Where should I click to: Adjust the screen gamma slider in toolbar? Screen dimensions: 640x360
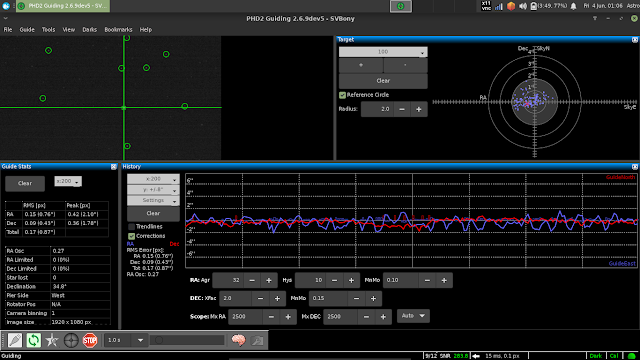[187, 340]
